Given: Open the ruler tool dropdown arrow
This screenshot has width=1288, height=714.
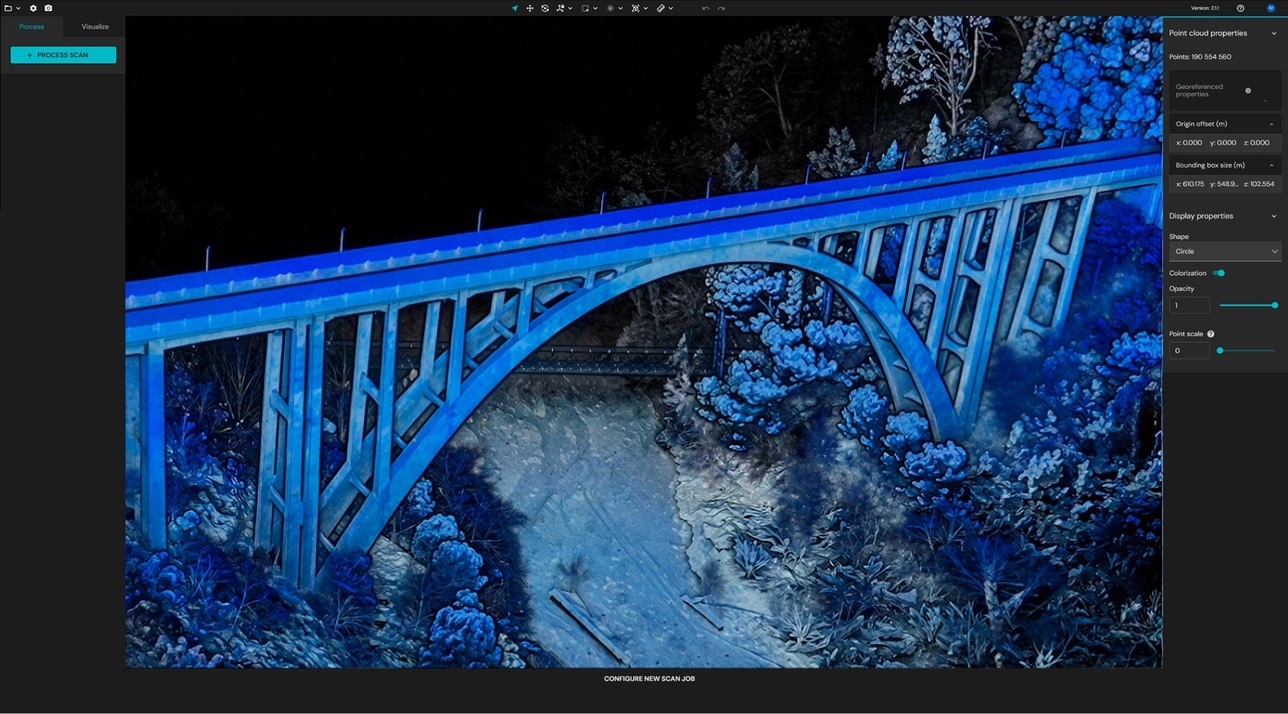Looking at the screenshot, I should pos(670,8).
